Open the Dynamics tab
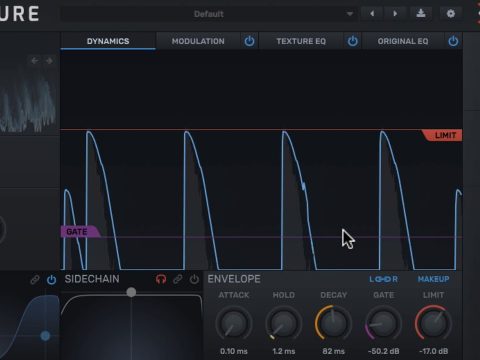Viewport: 480px width, 360px height. tap(108, 41)
